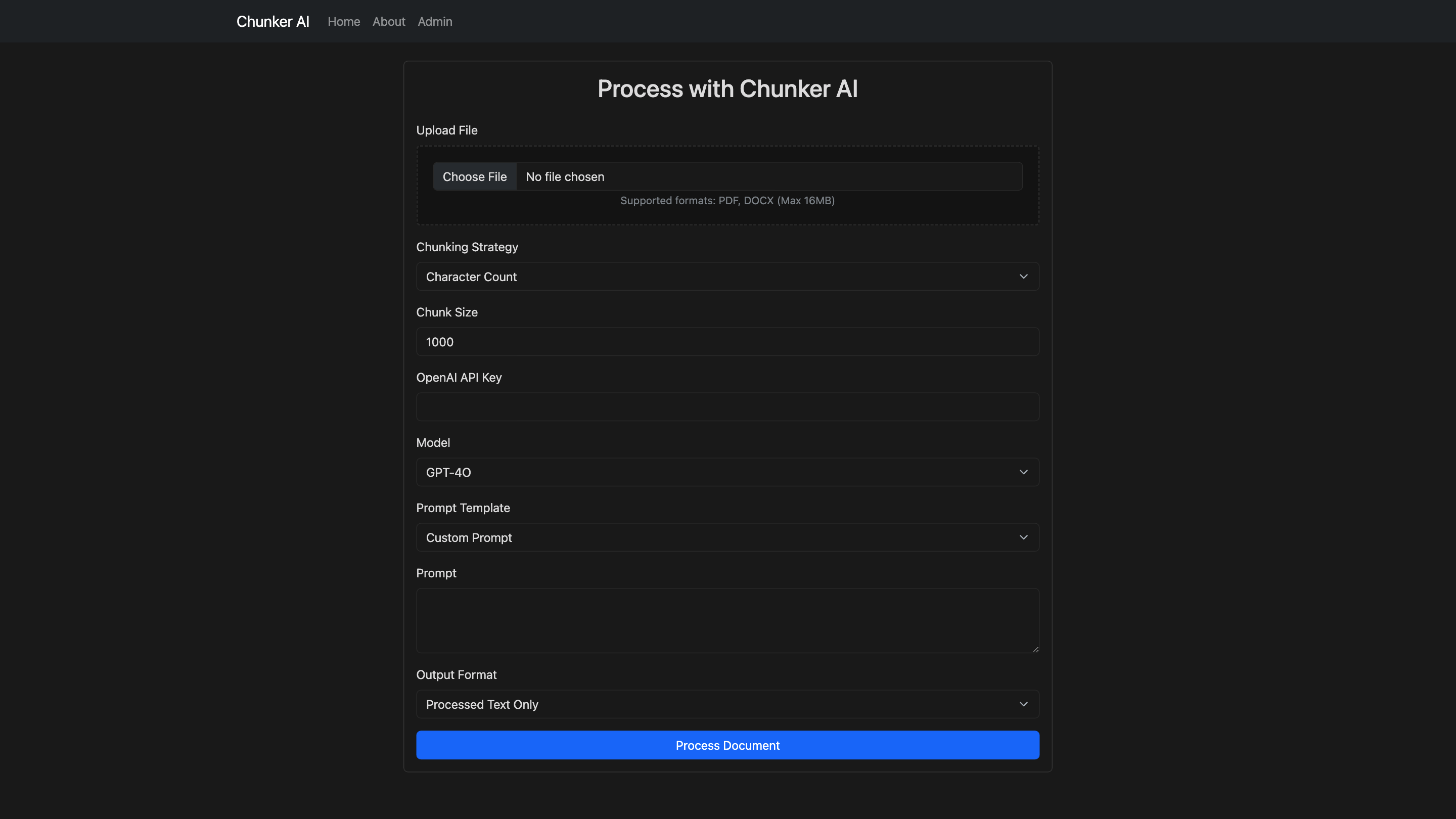
Task: Click the GPT-4O chevron arrow
Action: tap(1023, 472)
